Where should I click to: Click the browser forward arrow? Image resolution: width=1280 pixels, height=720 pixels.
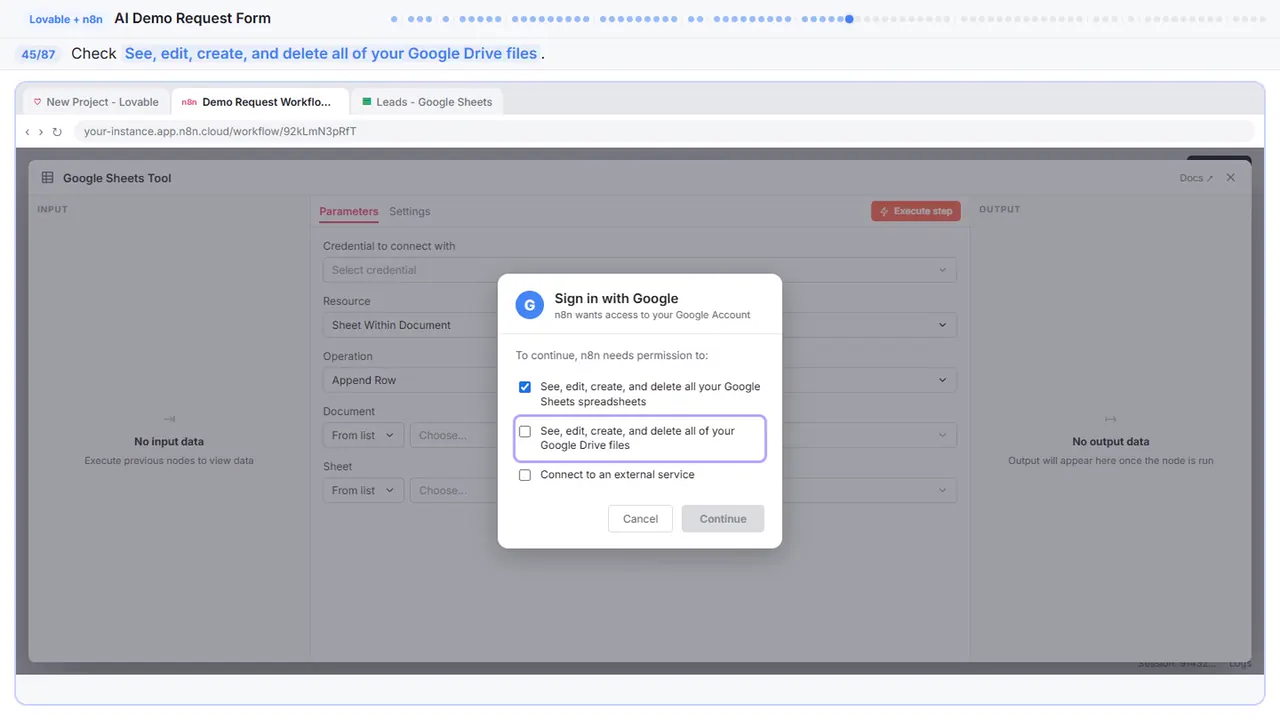pyautogui.click(x=41, y=132)
